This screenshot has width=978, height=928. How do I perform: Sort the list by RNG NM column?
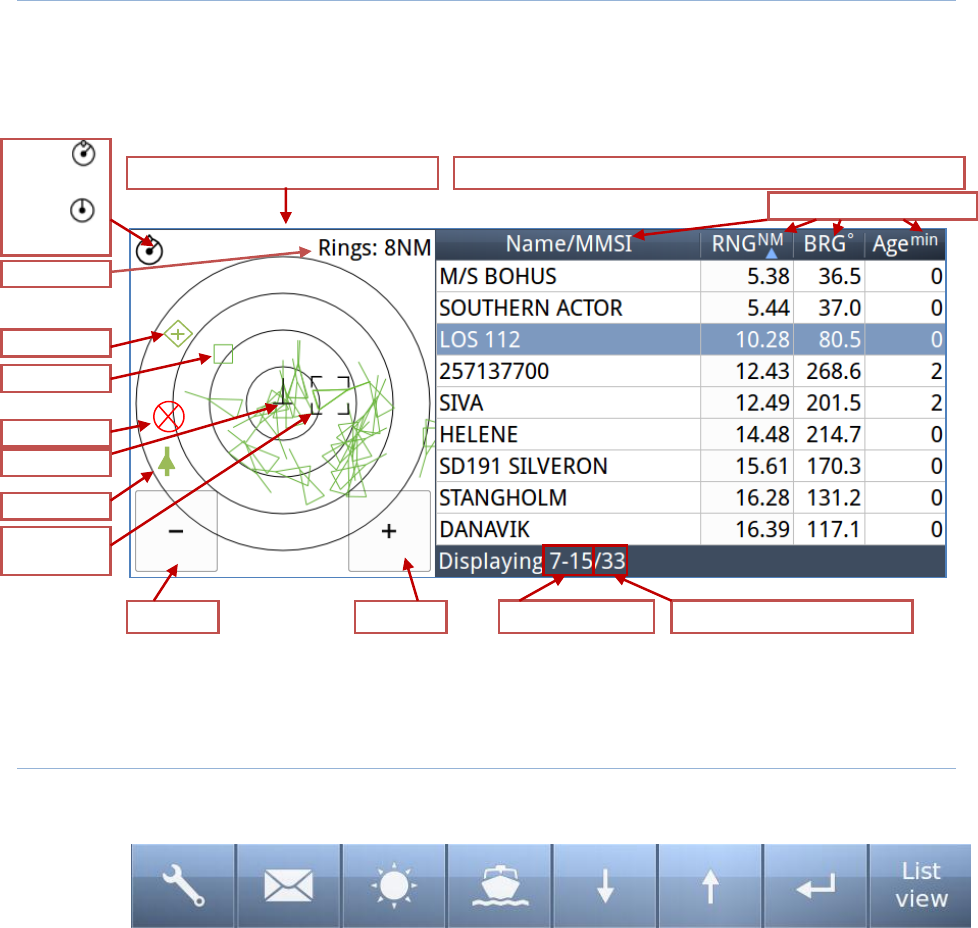pyautogui.click(x=747, y=244)
